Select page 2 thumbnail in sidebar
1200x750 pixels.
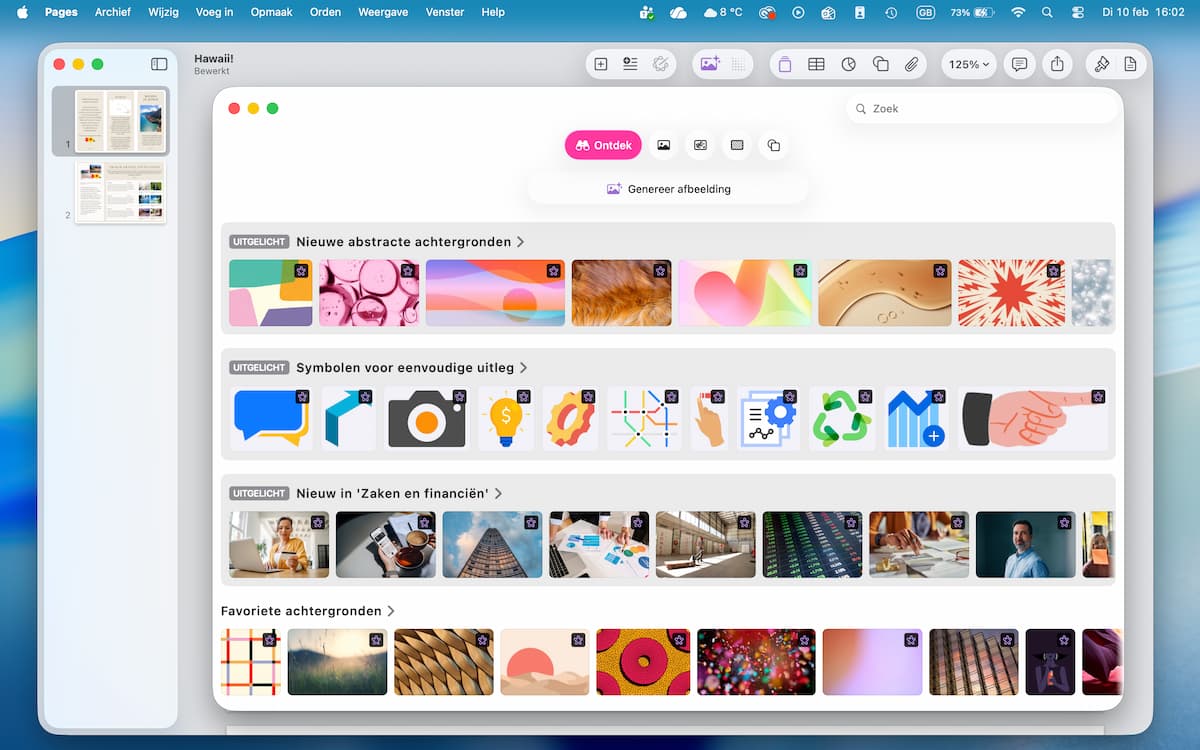tap(120, 192)
